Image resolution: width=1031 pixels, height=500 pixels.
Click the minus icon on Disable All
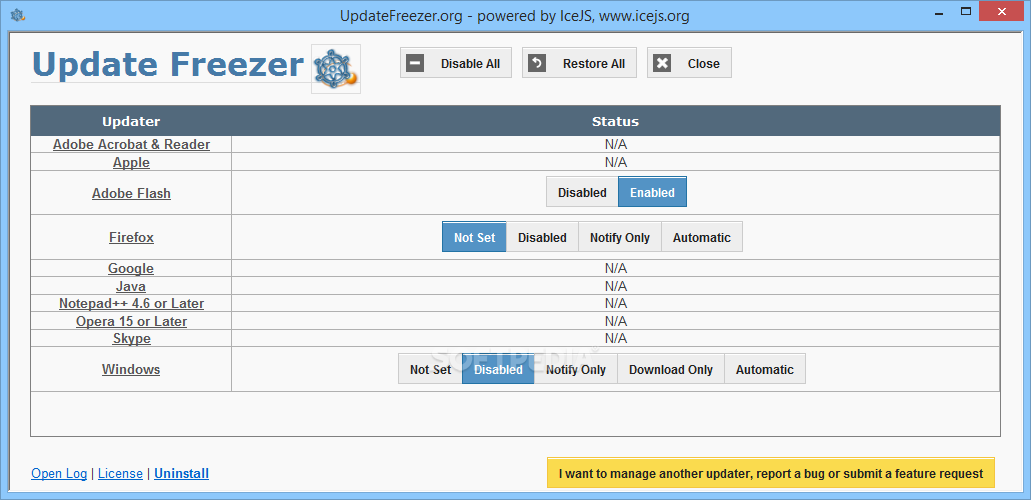pos(415,63)
